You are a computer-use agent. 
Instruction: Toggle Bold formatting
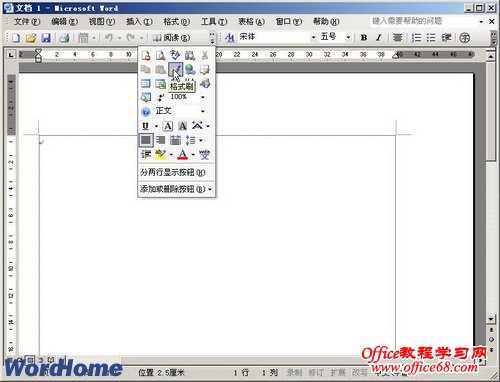364,38
